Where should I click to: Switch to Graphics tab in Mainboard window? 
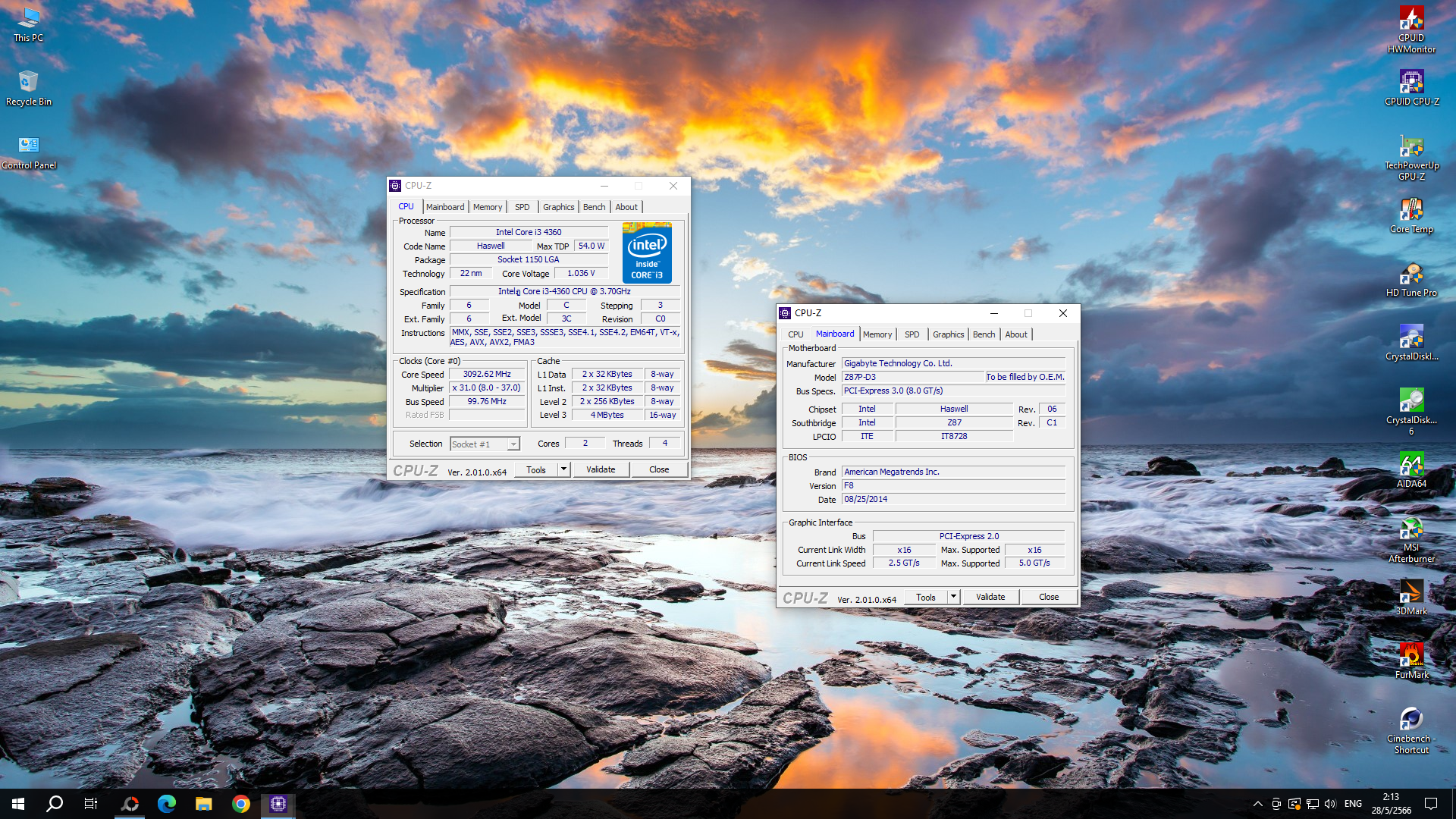click(948, 334)
